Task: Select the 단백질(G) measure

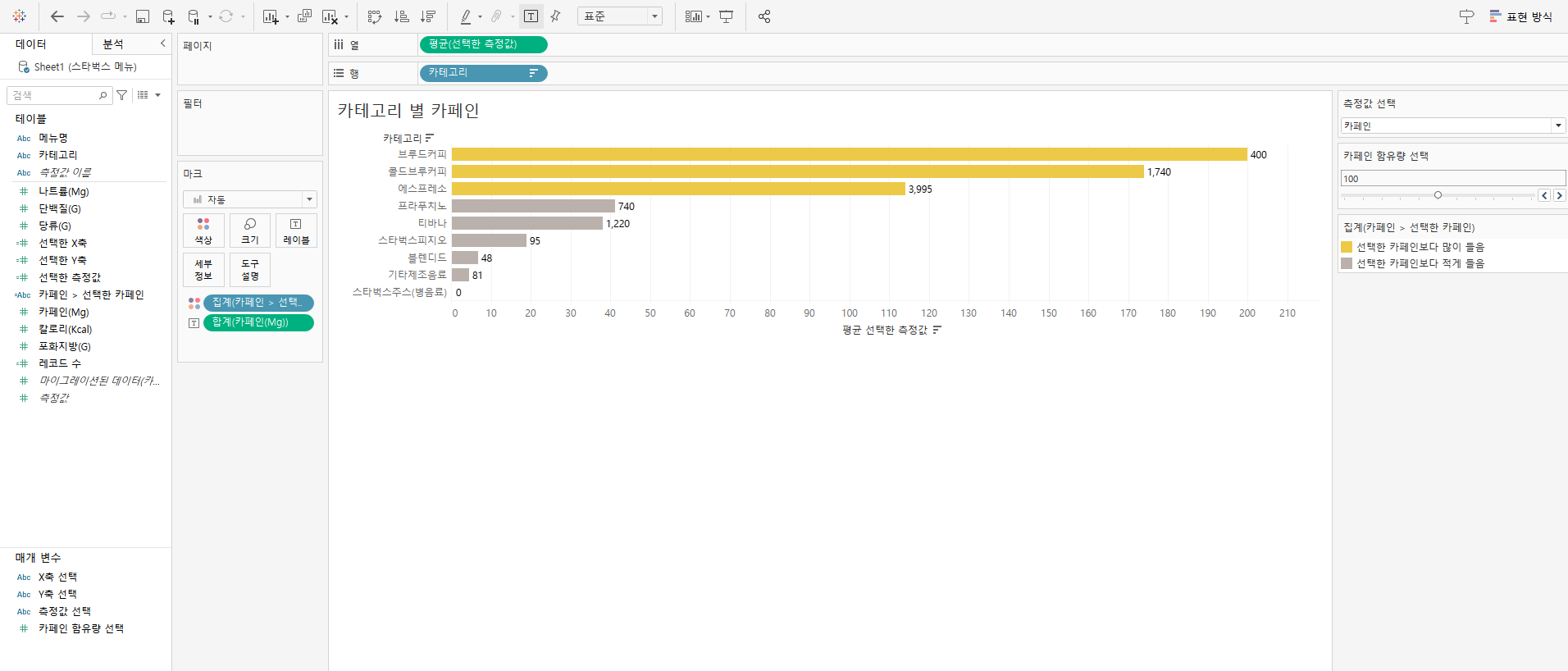Action: click(x=60, y=208)
